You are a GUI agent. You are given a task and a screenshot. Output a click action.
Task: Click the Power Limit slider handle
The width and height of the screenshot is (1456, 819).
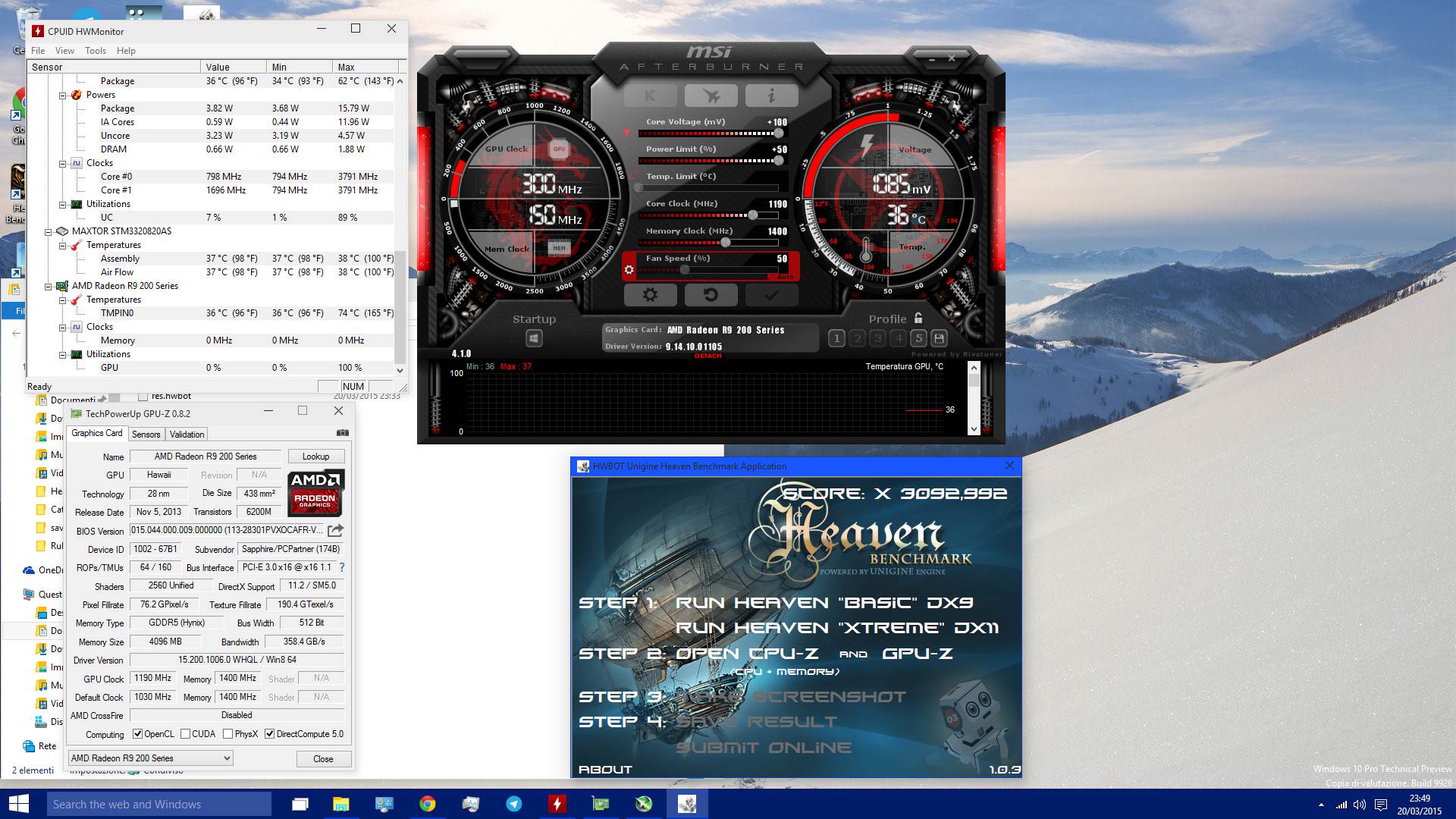point(778,161)
